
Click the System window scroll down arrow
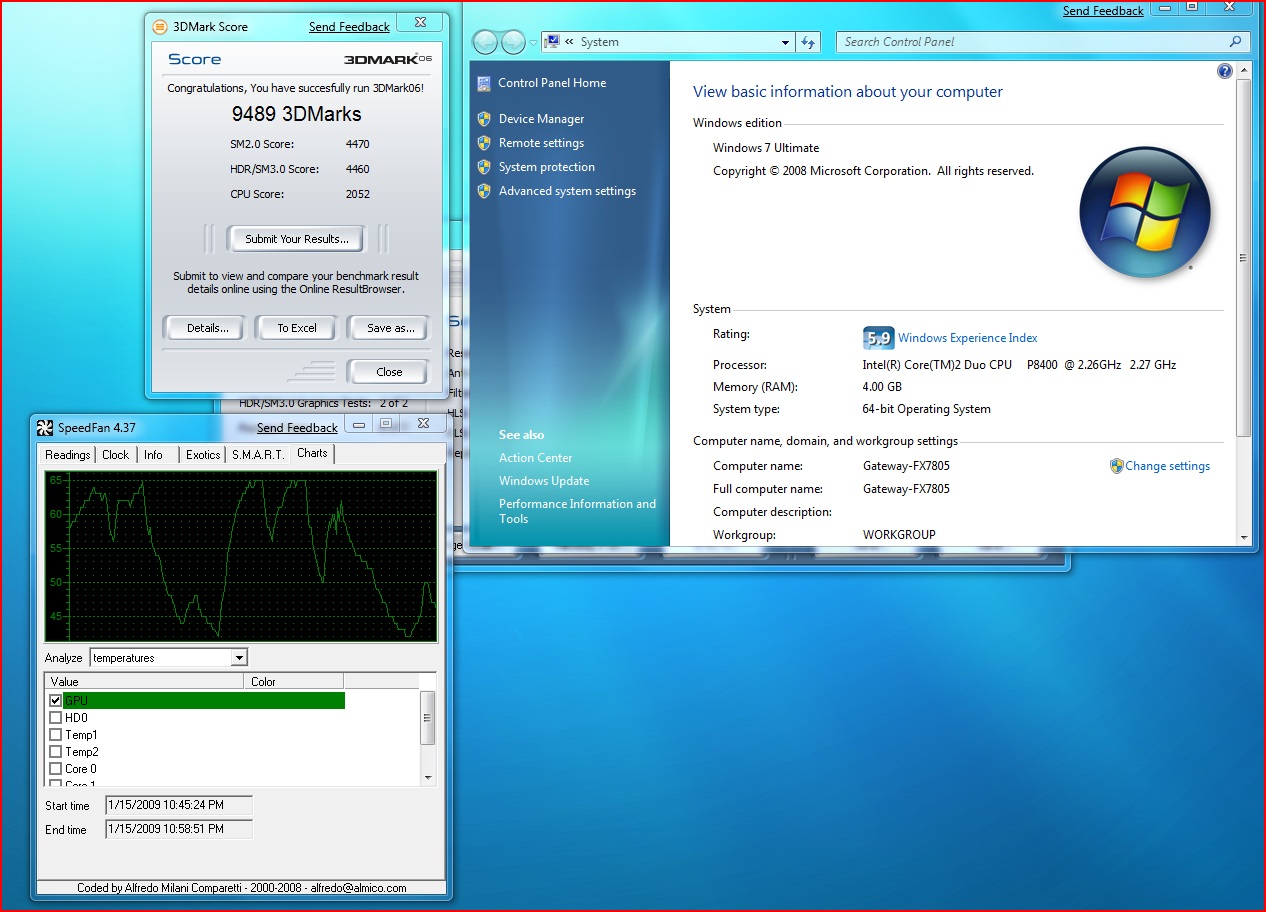pos(1243,537)
